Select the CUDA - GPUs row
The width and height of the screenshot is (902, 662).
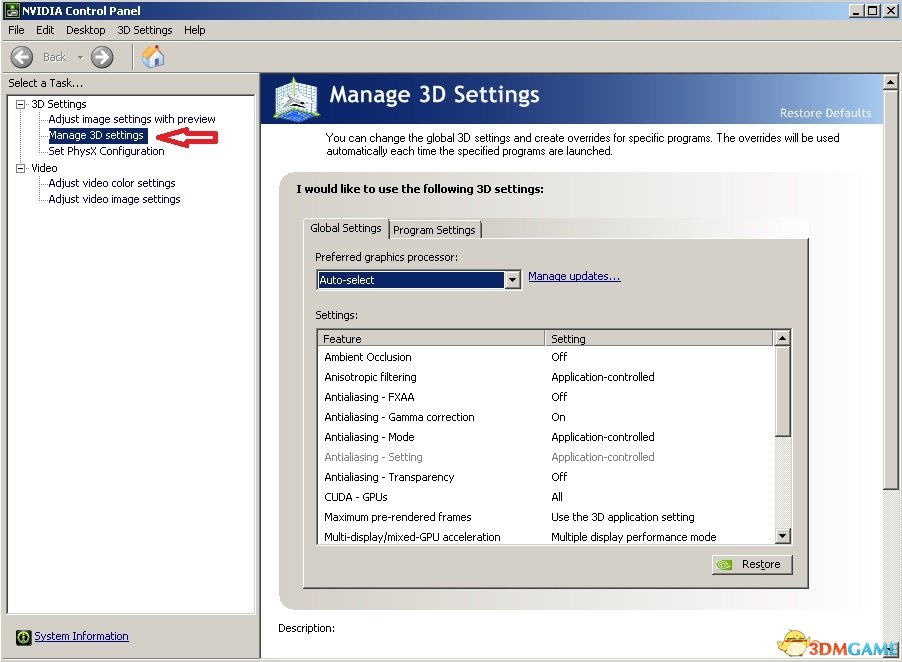pos(546,497)
